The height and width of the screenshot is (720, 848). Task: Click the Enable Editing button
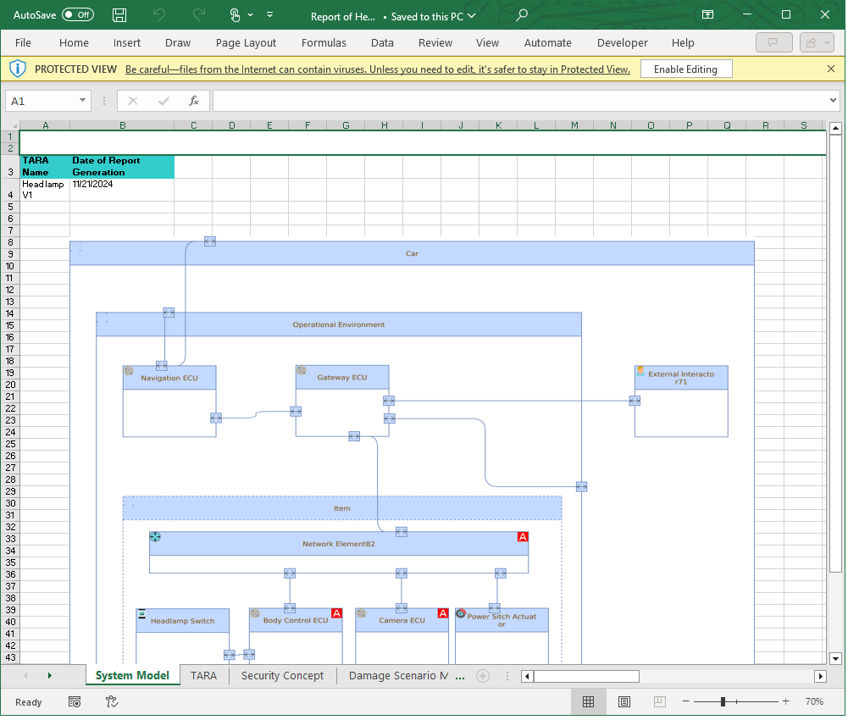coord(684,68)
